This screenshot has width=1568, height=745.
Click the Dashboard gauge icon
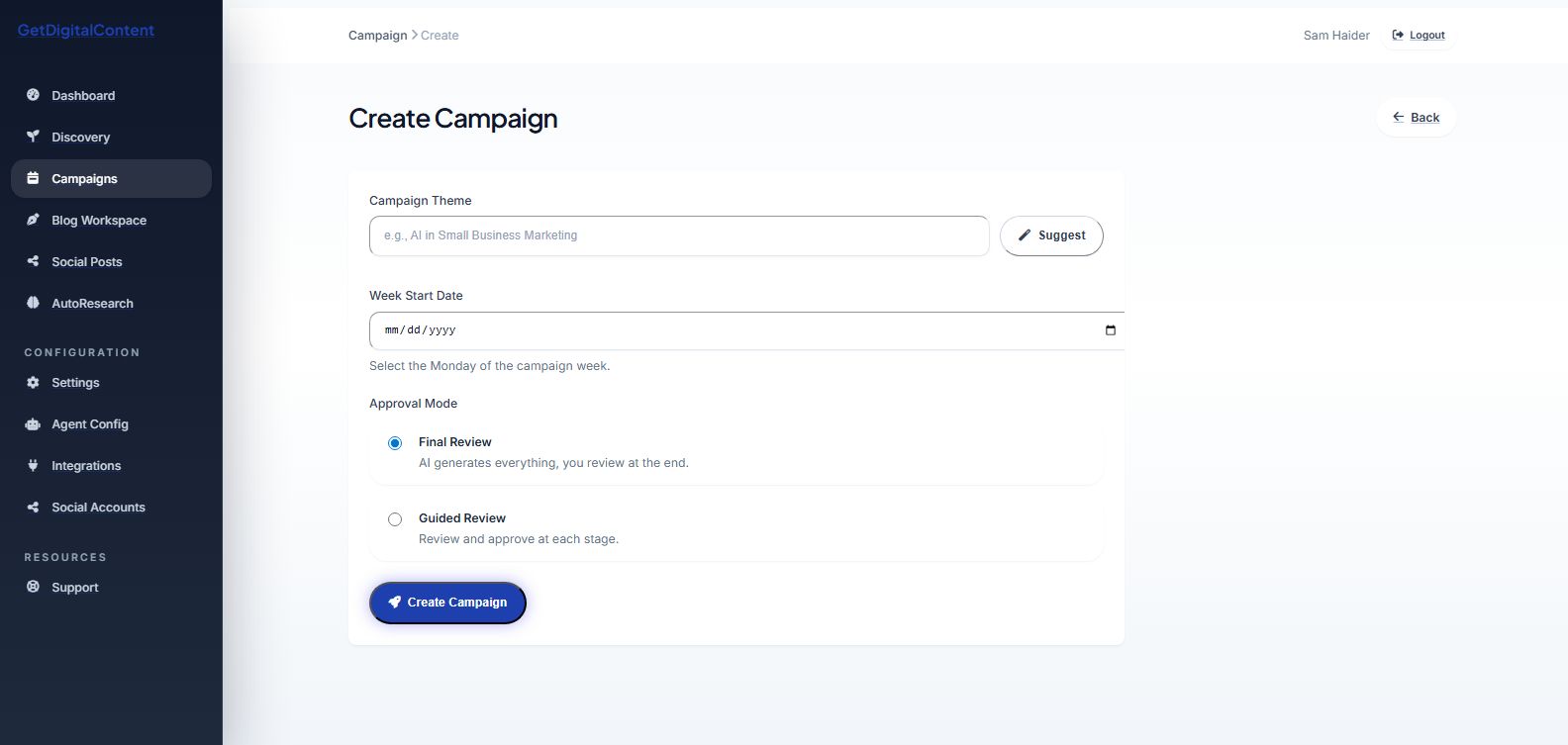click(33, 95)
